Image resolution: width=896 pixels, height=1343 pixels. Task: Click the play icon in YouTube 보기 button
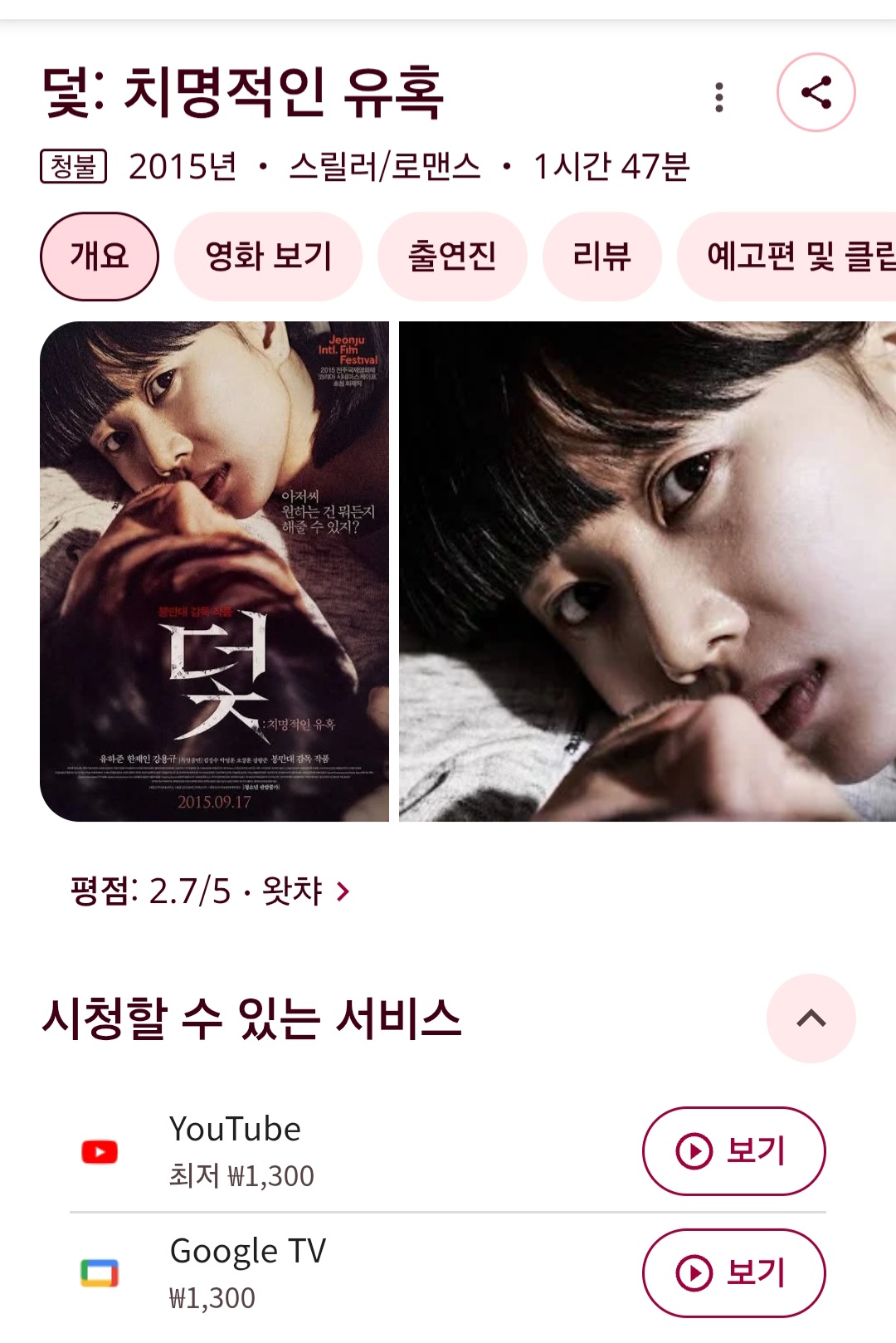pos(694,1151)
